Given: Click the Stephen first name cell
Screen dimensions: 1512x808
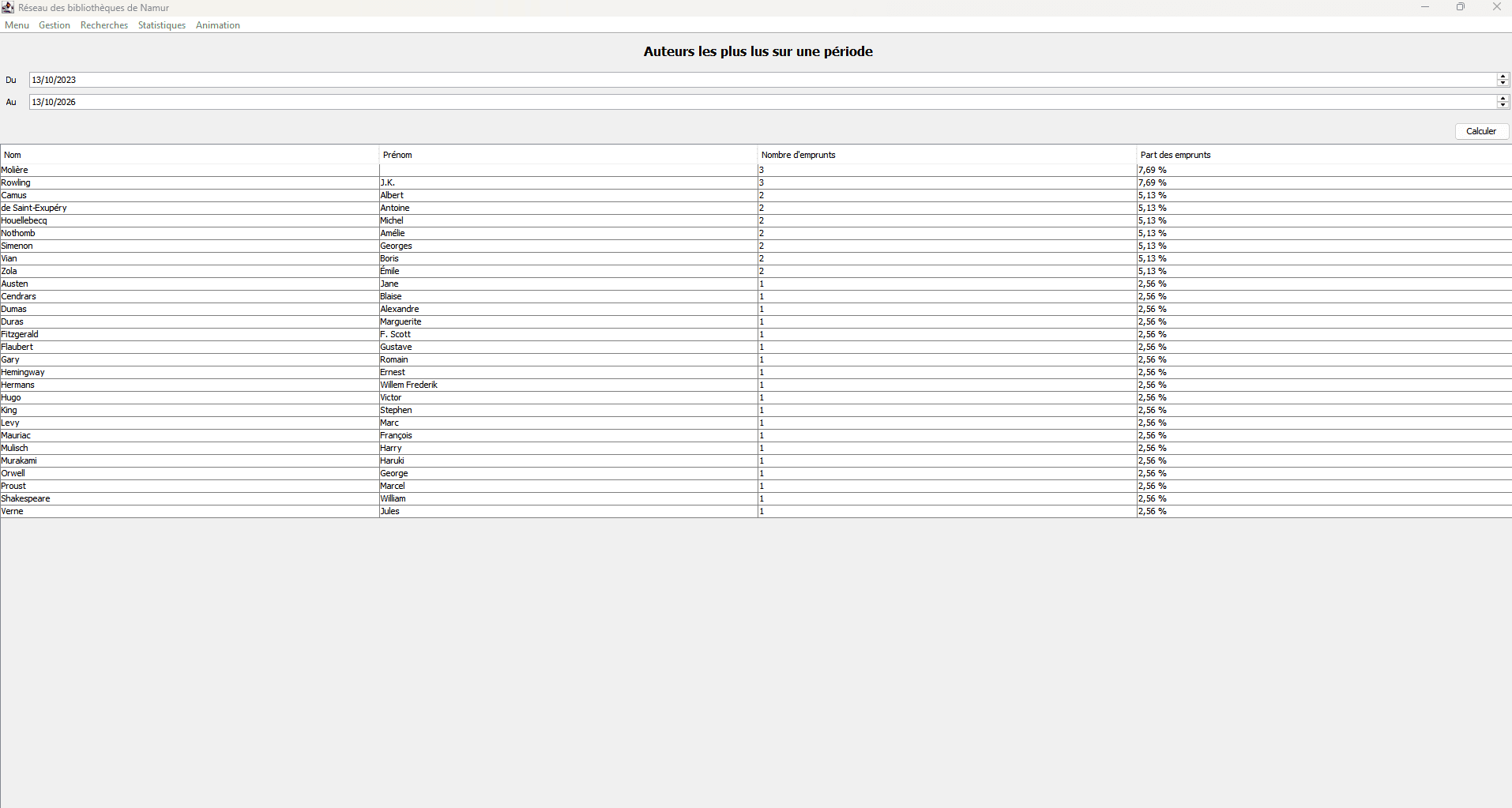Looking at the screenshot, I should point(569,410).
